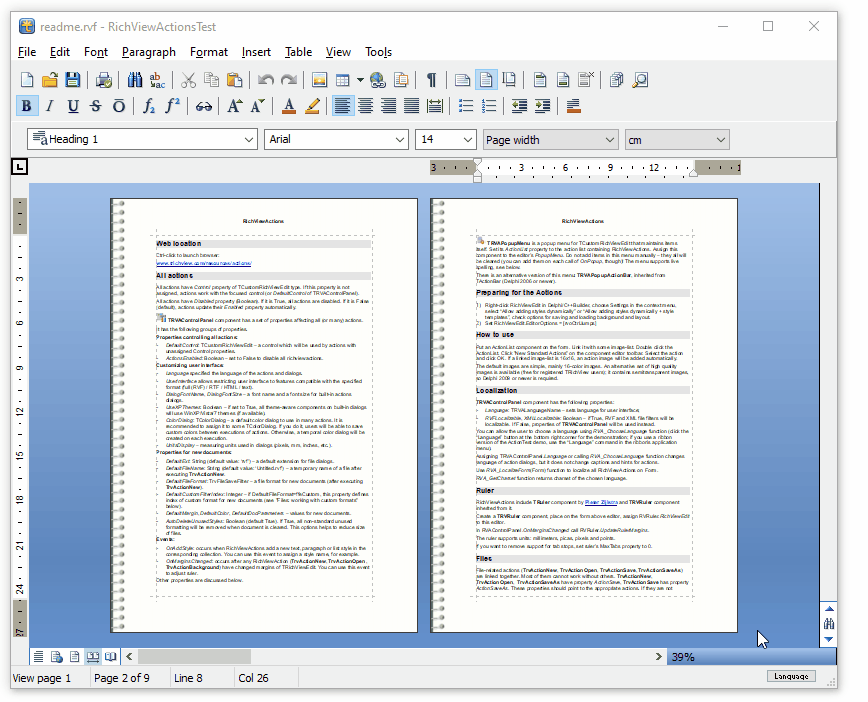Screen dimensions: 868x702
Task: Expand the Heading 1 style dropdown
Action: click(x=248, y=140)
